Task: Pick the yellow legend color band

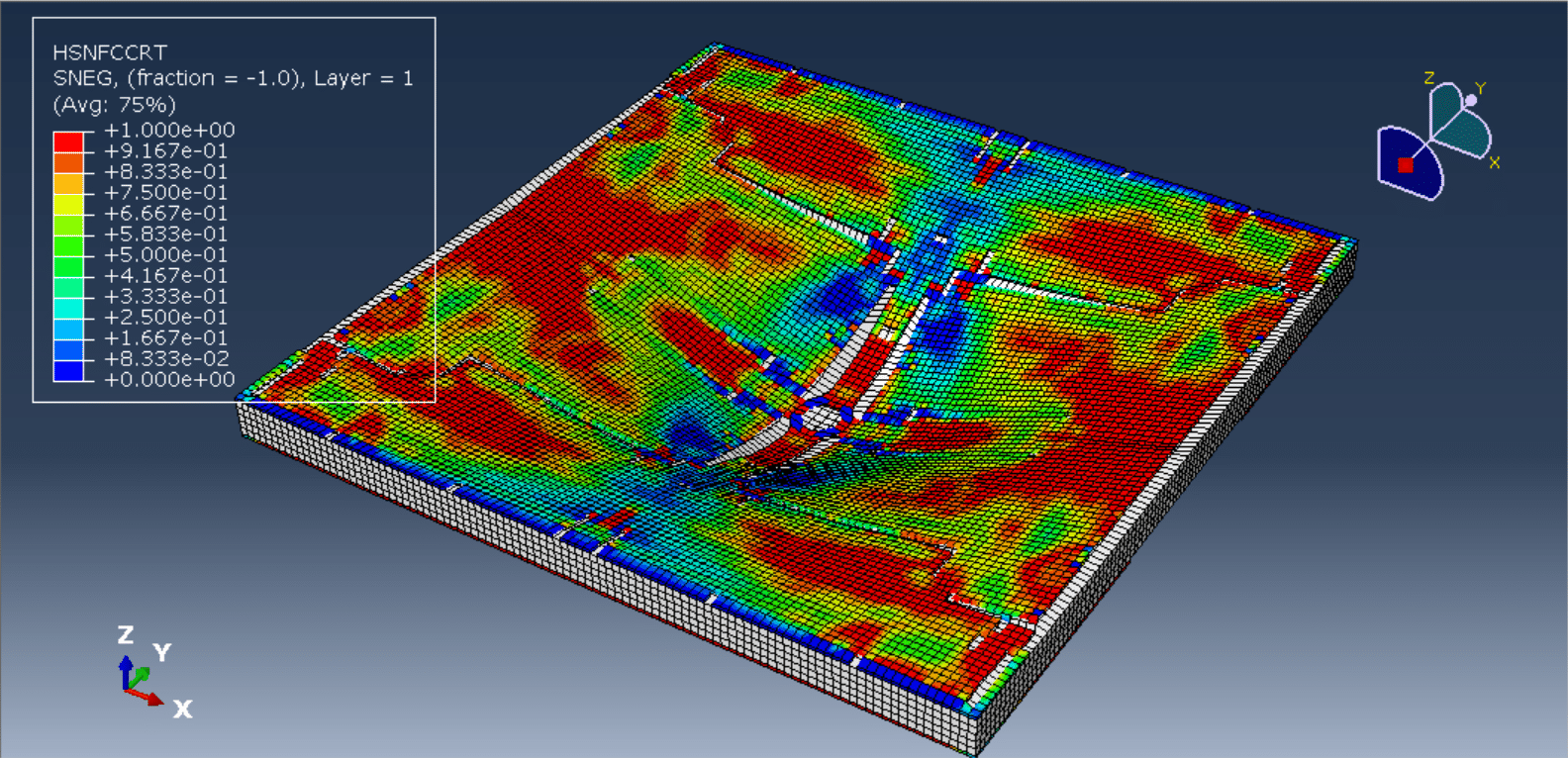Action: click(68, 203)
